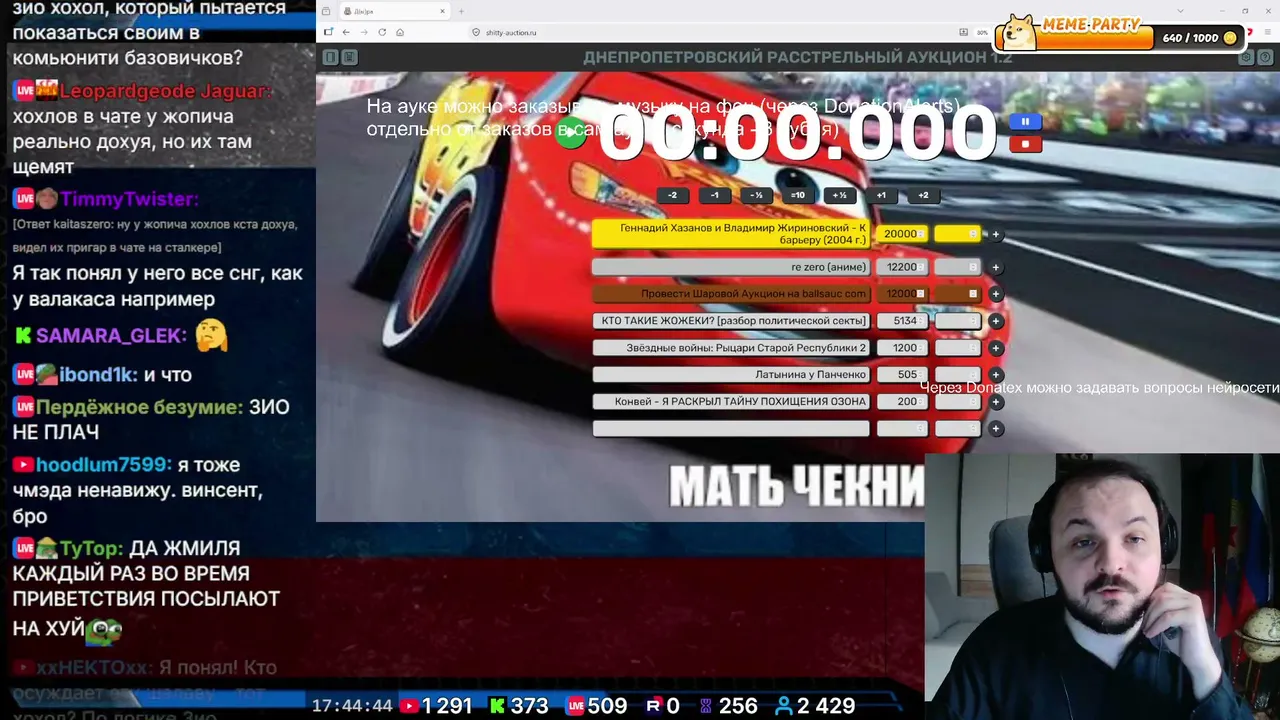This screenshot has width=1280, height=720.
Task: Click chat username hoodlum7599
Action: pyautogui.click(x=104, y=465)
